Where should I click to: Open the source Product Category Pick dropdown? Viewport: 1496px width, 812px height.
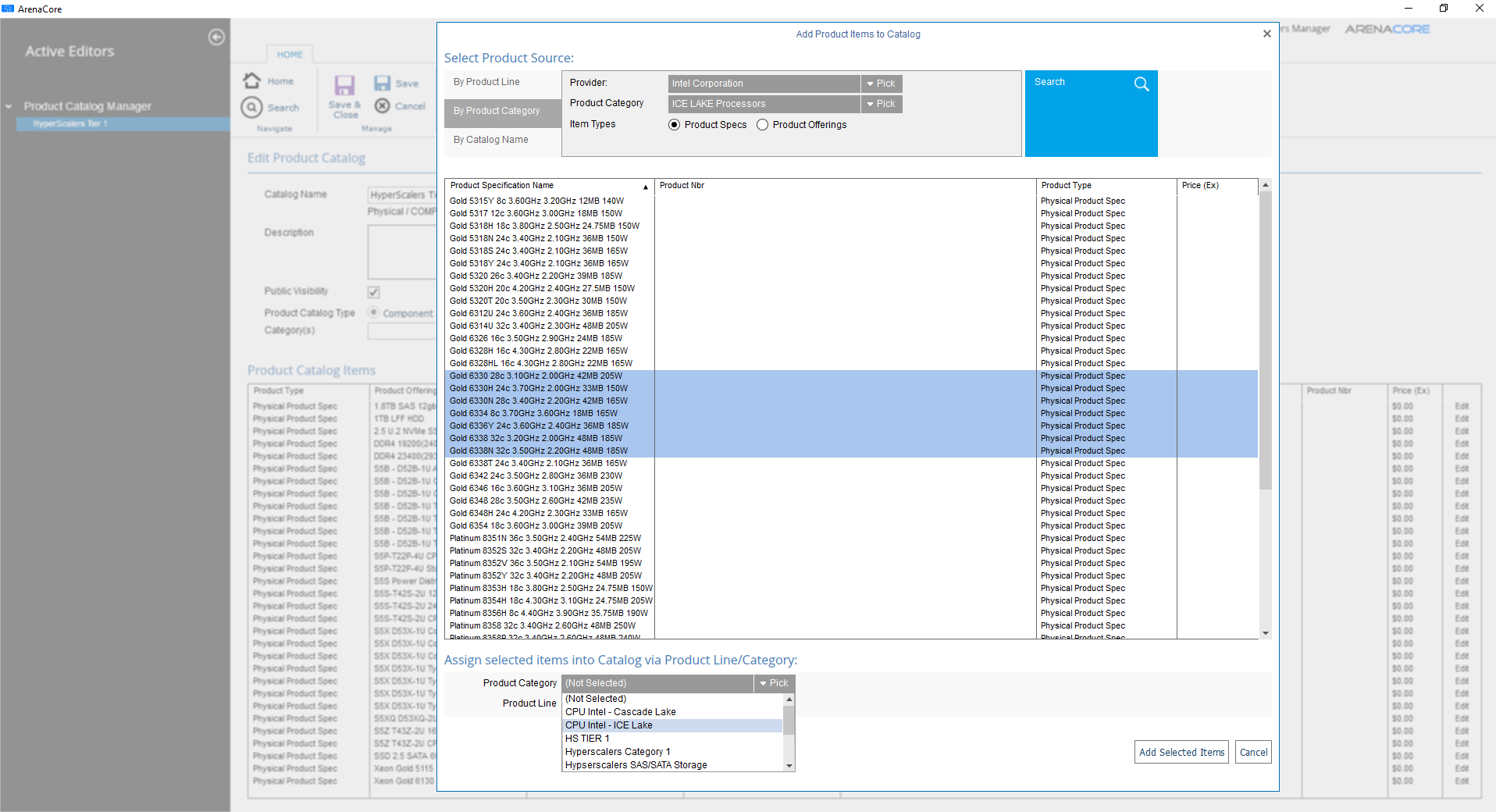(882, 104)
